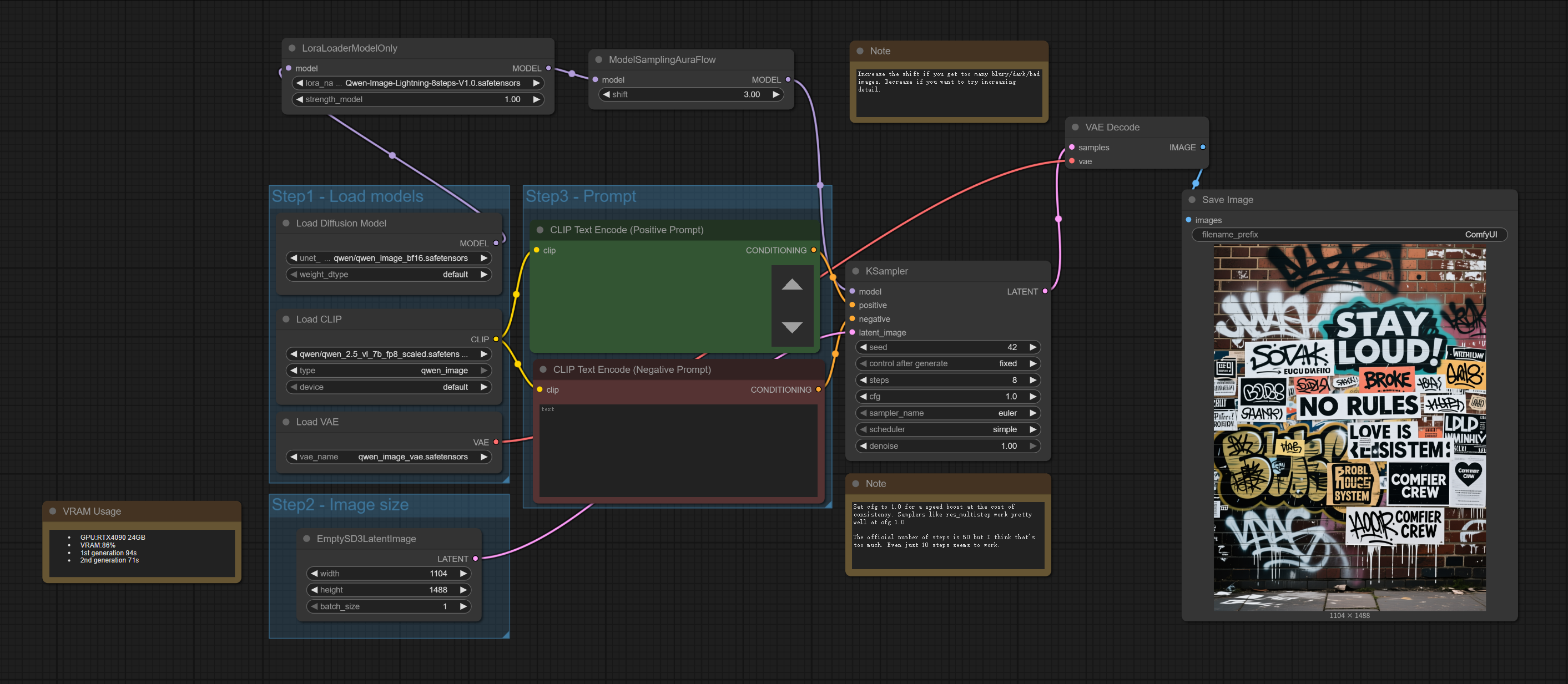Collapse the Load VAE node via its dot
This screenshot has width=1568, height=684.
pos(286,422)
